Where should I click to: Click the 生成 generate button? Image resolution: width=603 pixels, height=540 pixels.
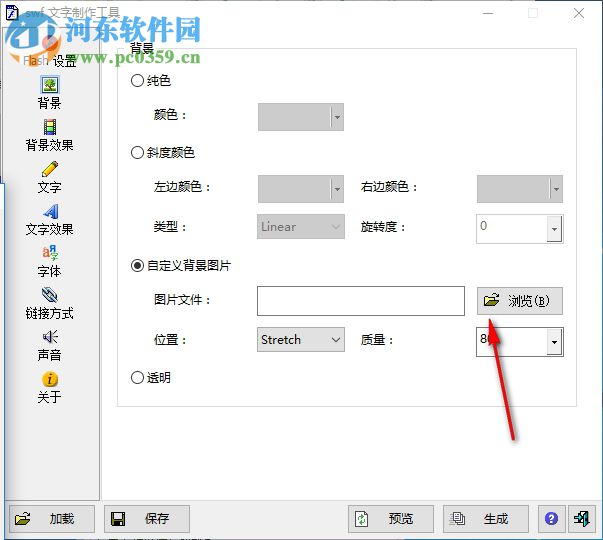486,519
